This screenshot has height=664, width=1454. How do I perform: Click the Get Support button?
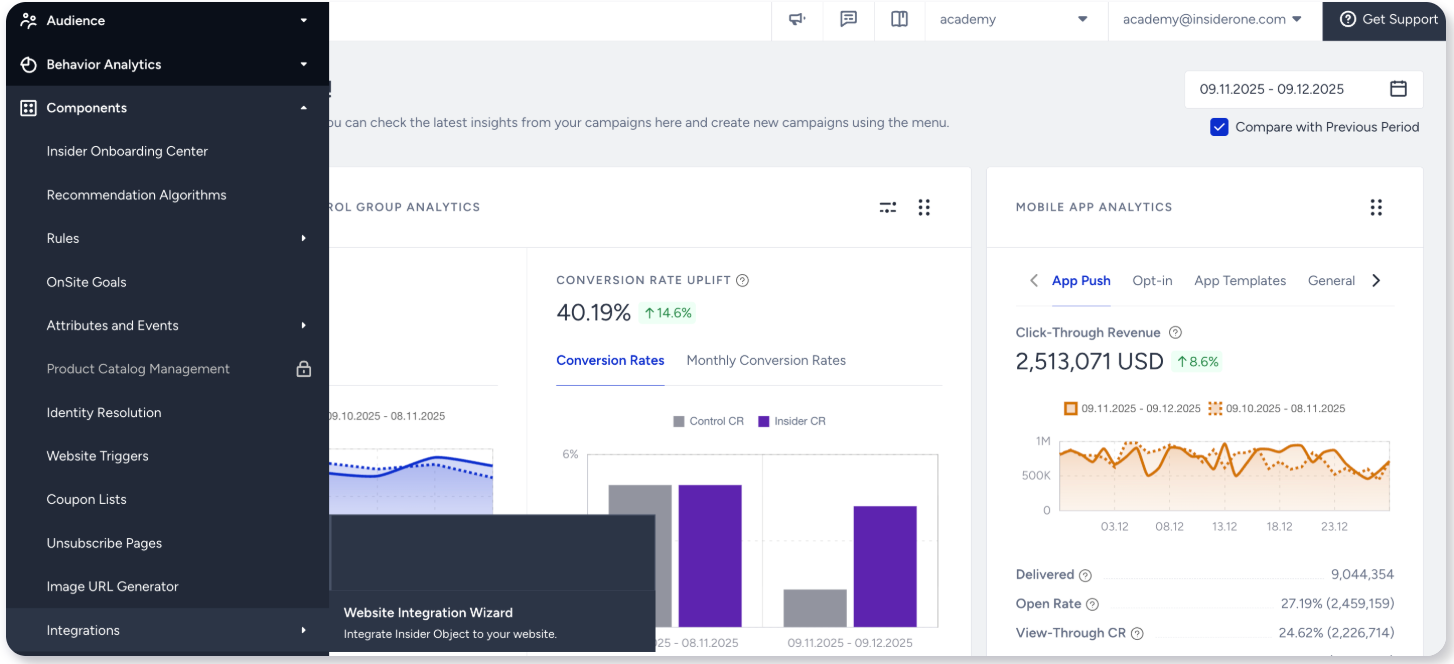(1386, 20)
